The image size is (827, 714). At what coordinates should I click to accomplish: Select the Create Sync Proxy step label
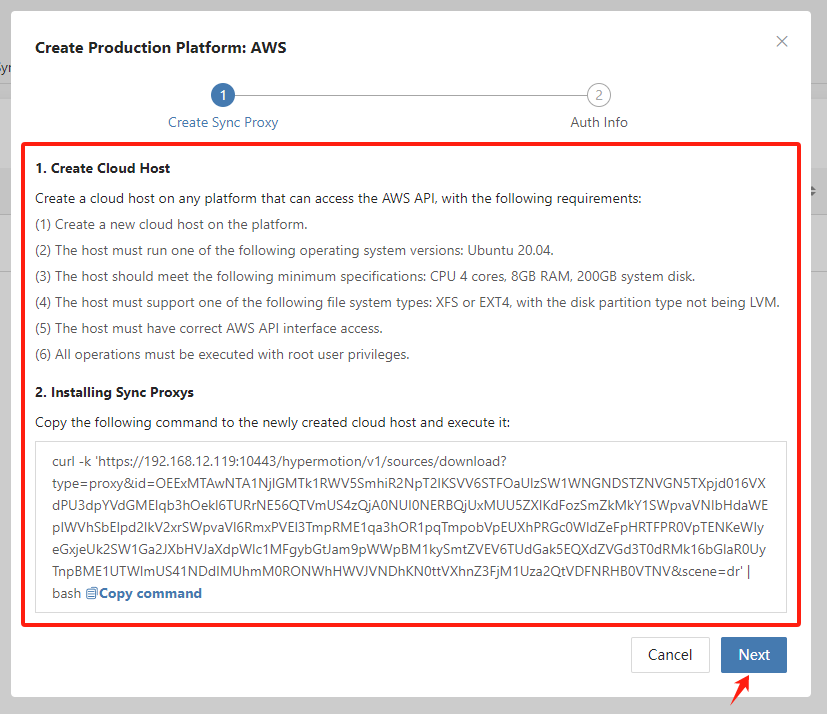coord(223,122)
